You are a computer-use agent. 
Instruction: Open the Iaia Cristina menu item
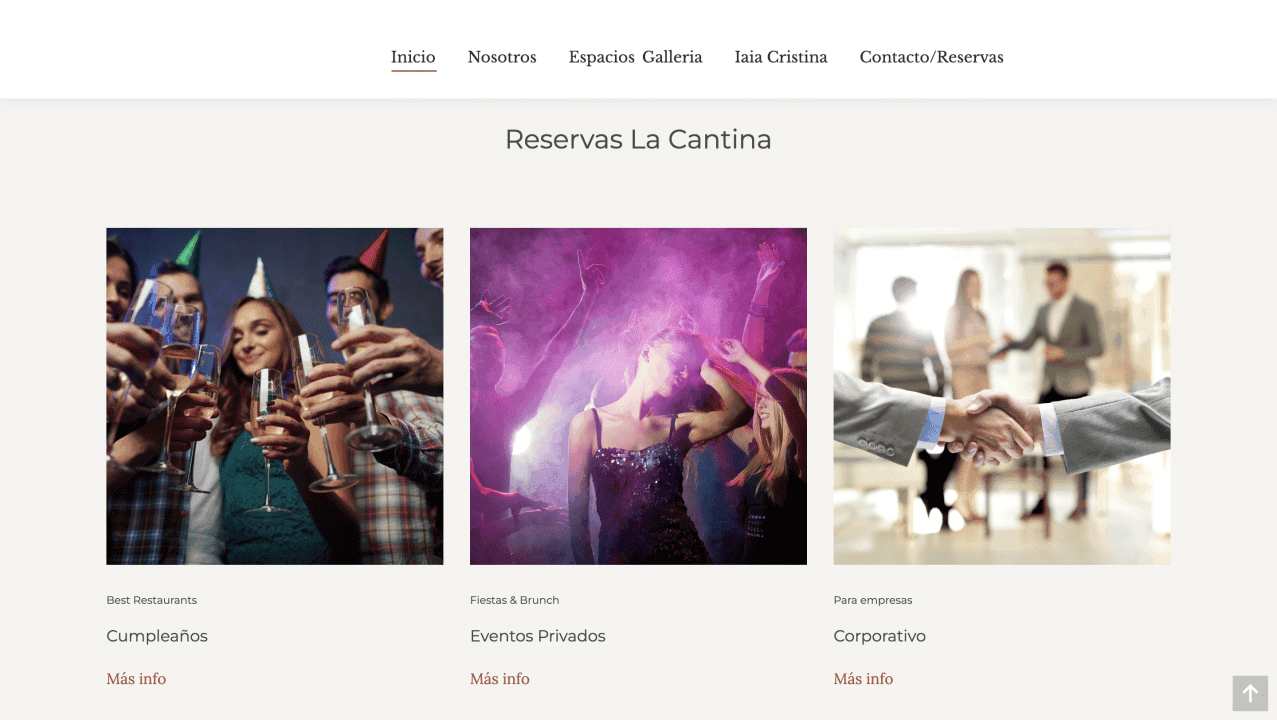[x=781, y=57]
